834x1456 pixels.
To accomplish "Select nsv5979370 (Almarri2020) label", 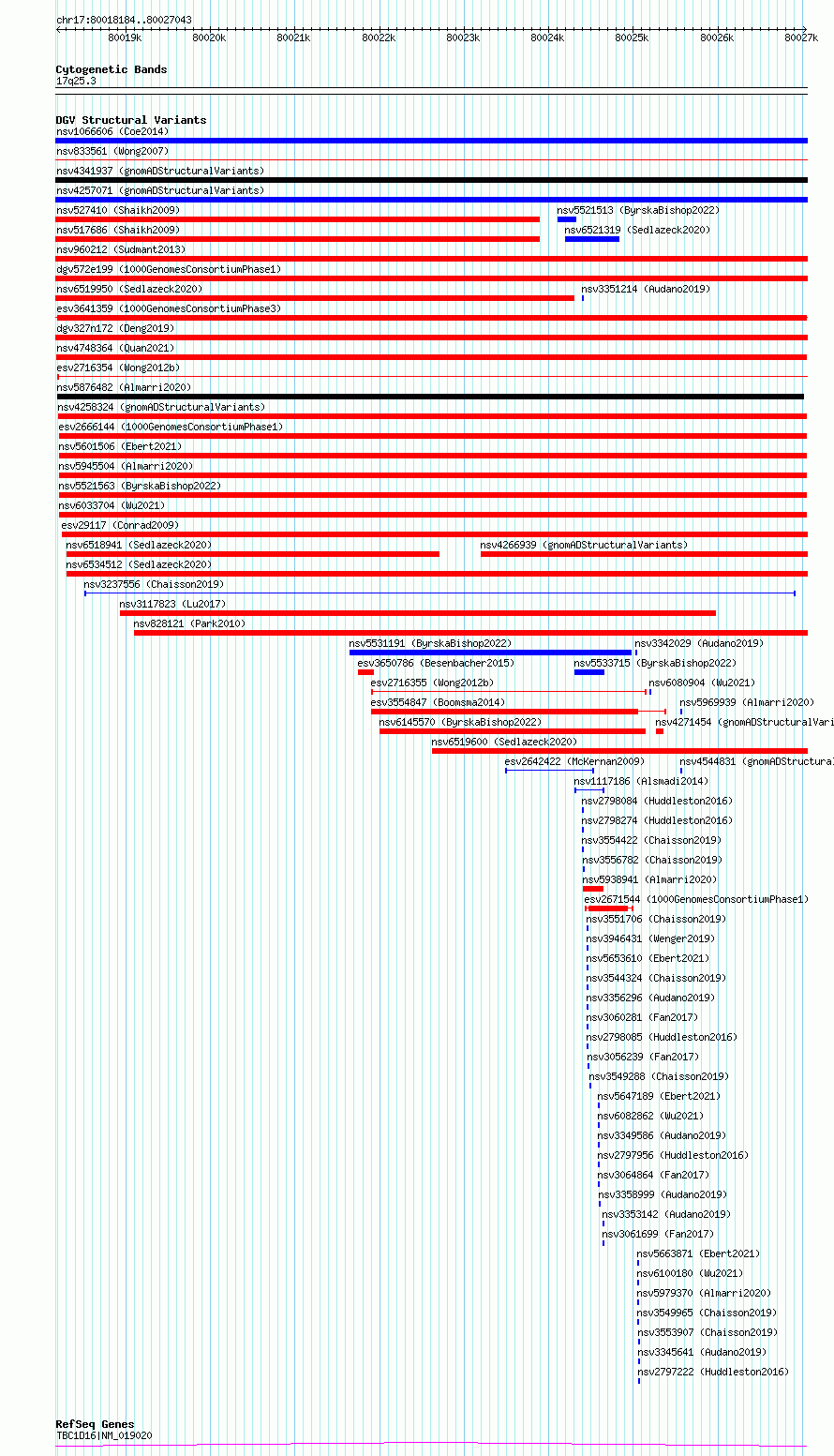I will (705, 1293).
